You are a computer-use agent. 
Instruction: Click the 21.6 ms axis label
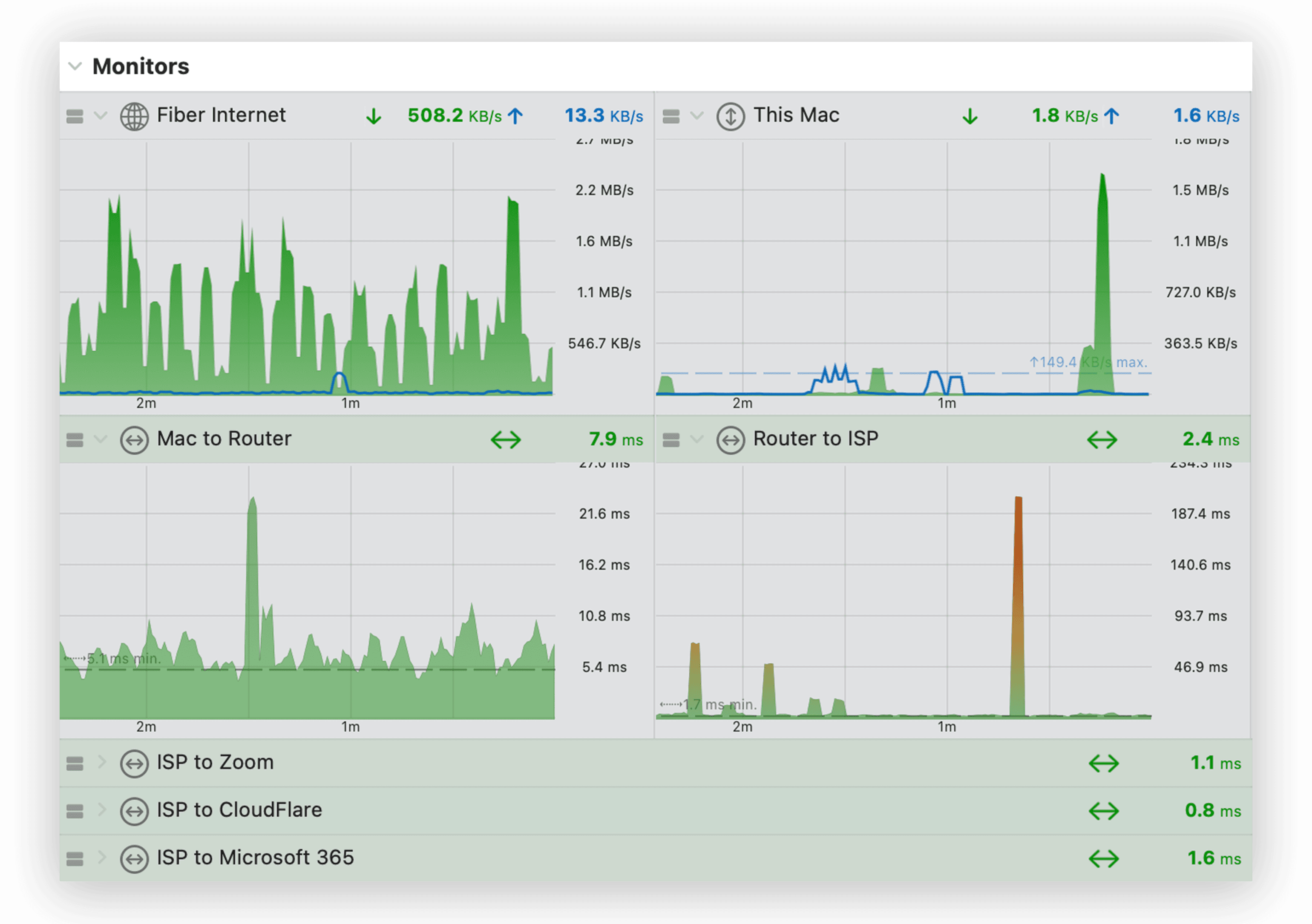[x=604, y=514]
